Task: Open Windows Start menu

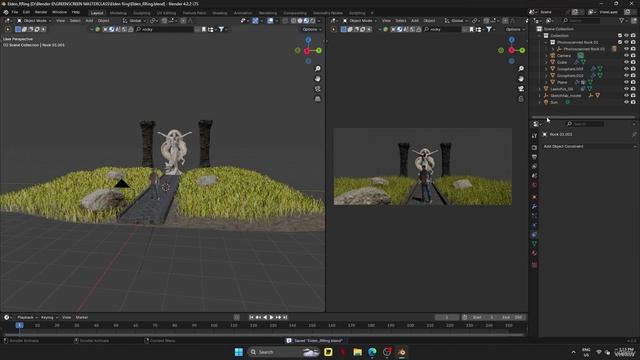Action: 239,352
